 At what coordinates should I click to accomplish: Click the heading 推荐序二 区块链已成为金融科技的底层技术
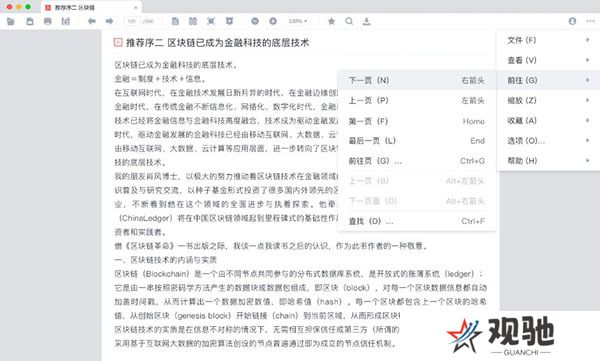(x=217, y=42)
